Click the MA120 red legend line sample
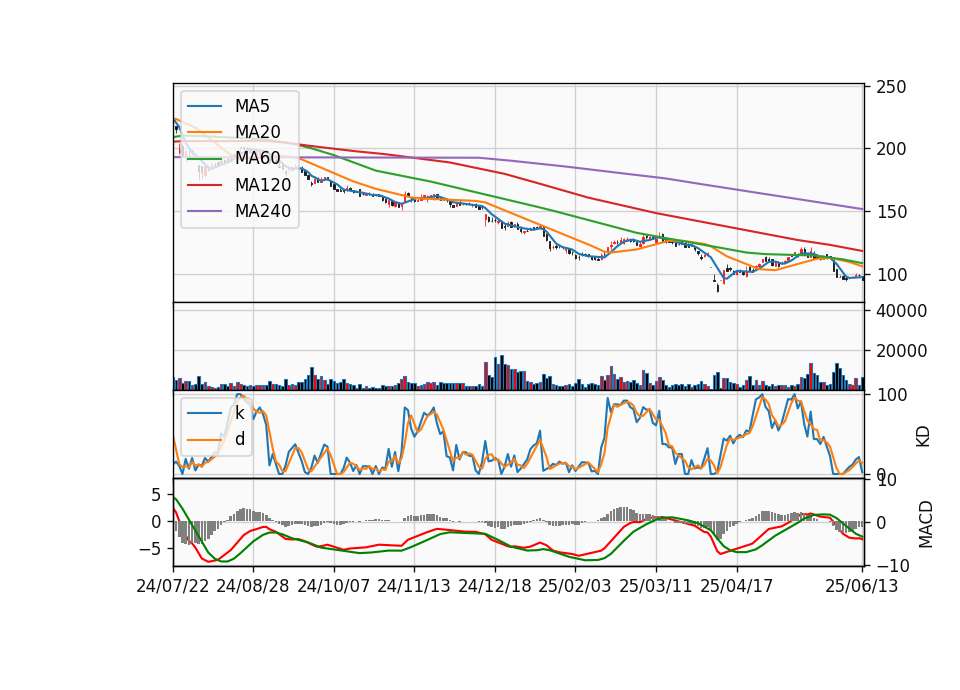 [x=204, y=185]
